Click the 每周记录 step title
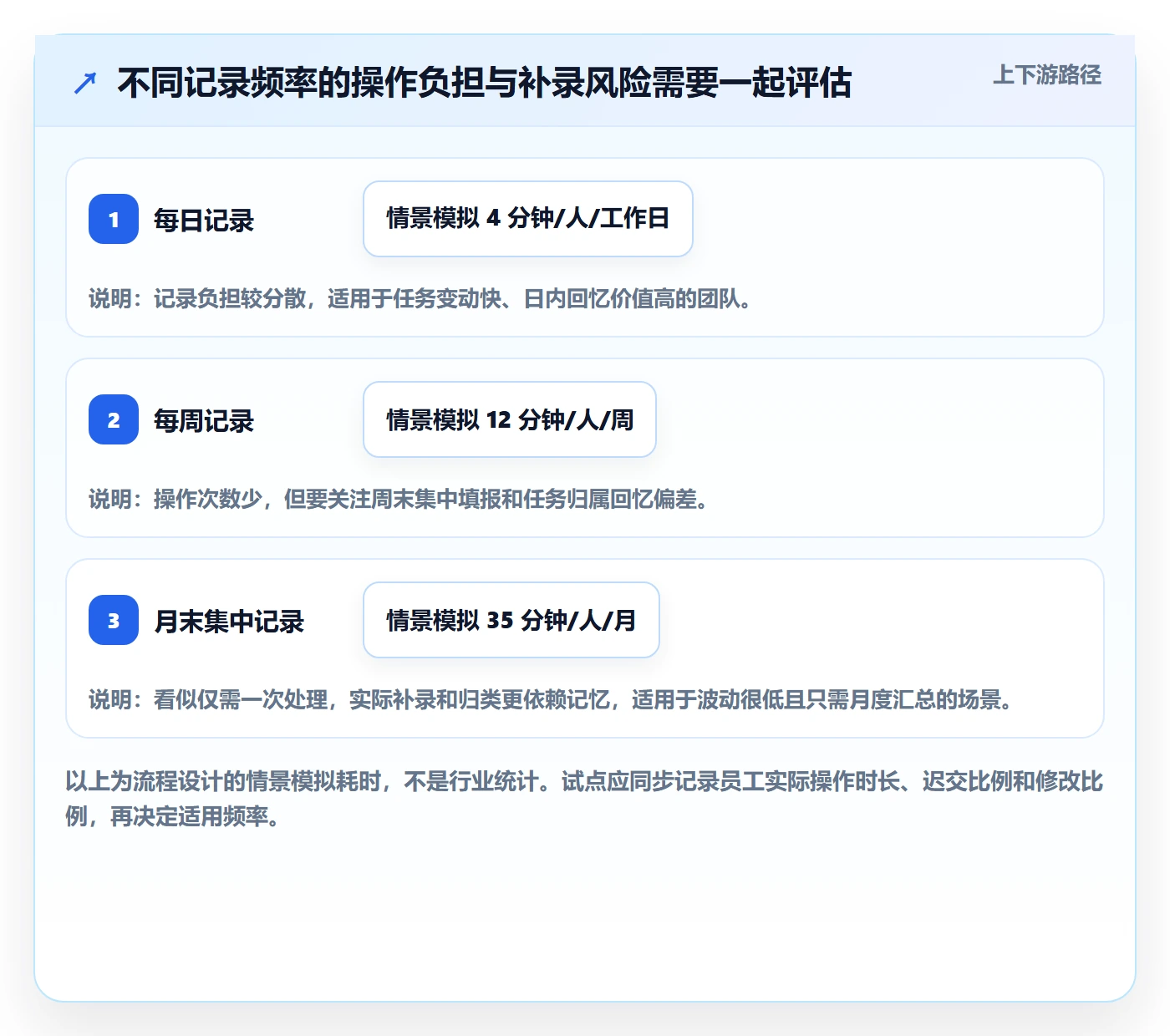The height and width of the screenshot is (1036, 1170). [x=204, y=420]
